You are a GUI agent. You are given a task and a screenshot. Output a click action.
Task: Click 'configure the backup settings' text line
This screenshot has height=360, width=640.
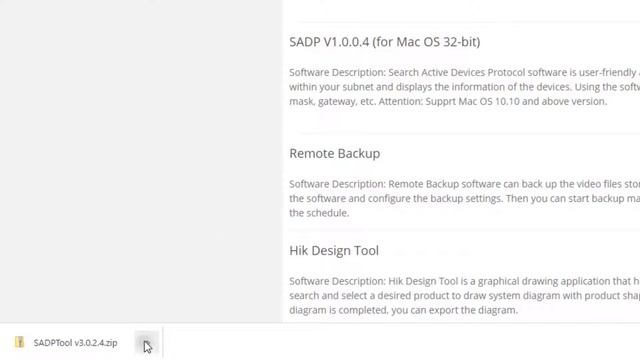(464, 199)
